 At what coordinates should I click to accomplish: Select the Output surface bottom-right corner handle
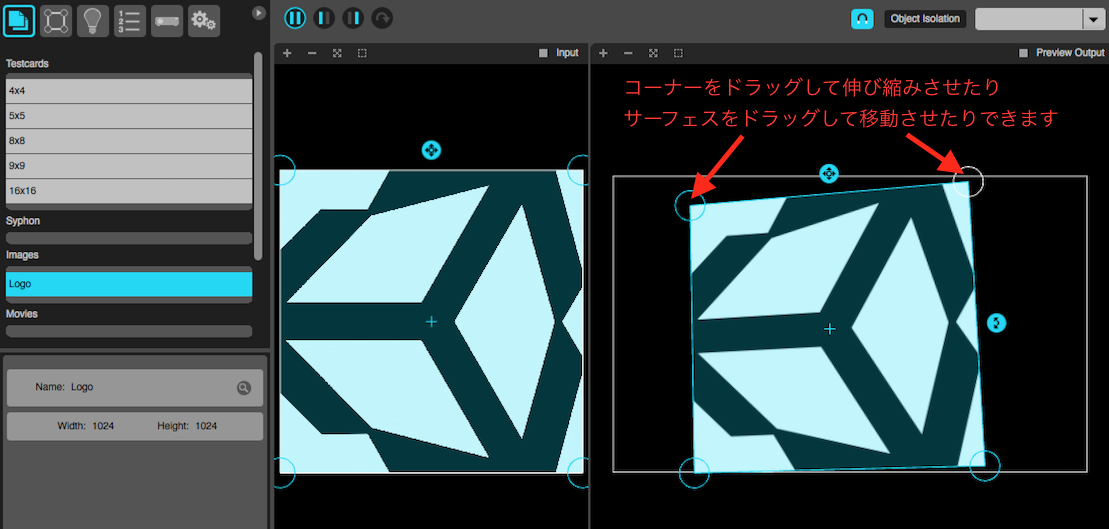click(x=985, y=466)
